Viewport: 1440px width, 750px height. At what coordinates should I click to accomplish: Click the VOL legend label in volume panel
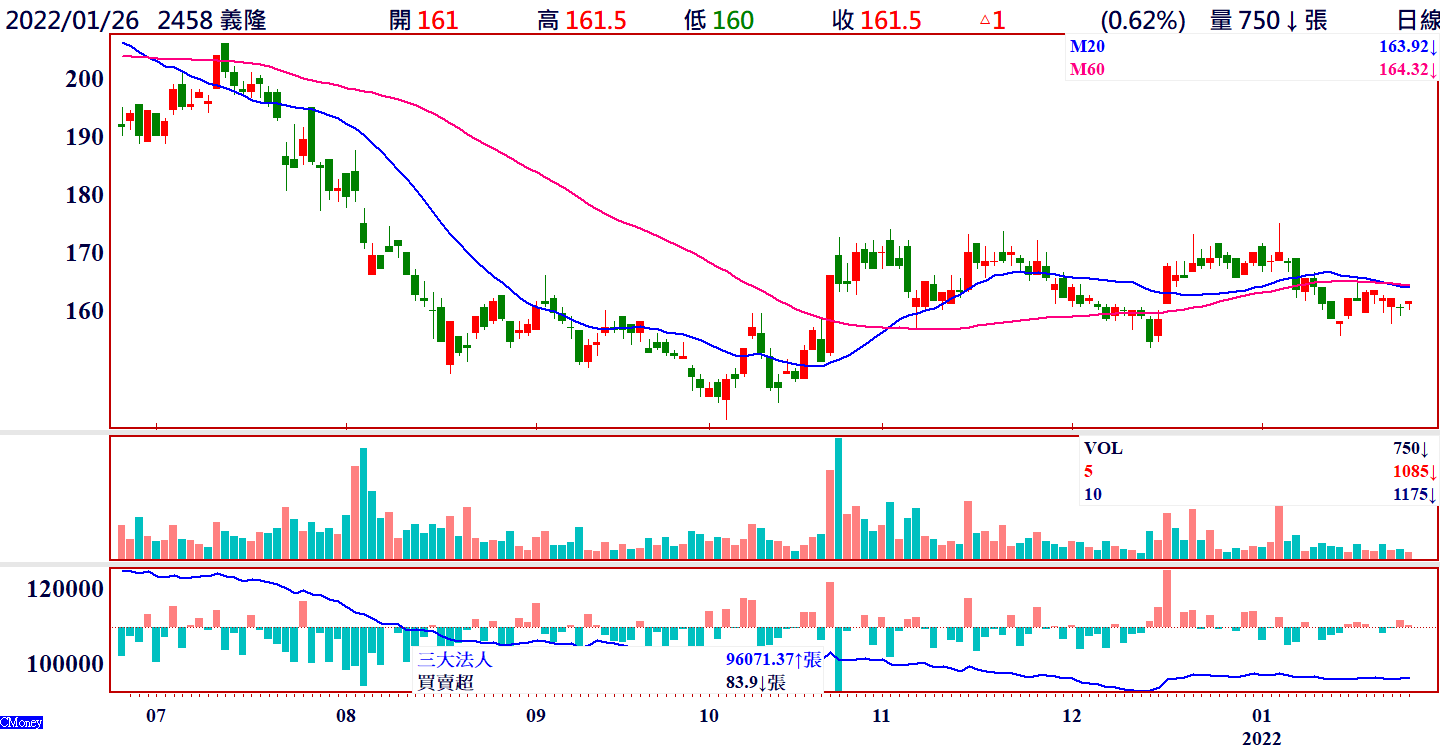pyautogui.click(x=1103, y=449)
